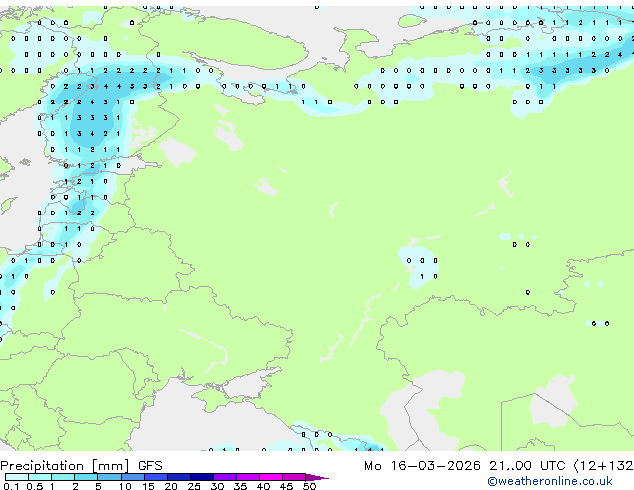Pick the legend swatch between 2 and 5

coord(86,477)
